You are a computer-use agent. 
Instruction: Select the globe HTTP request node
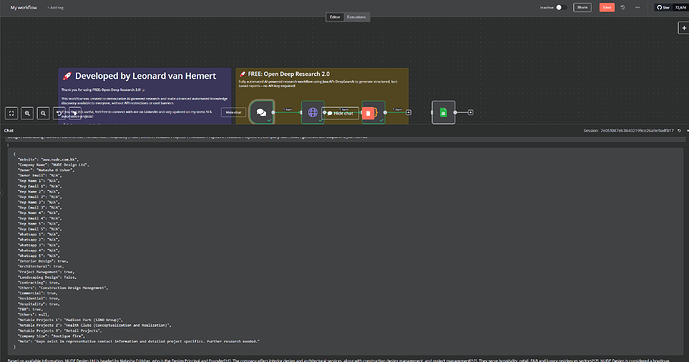point(313,112)
